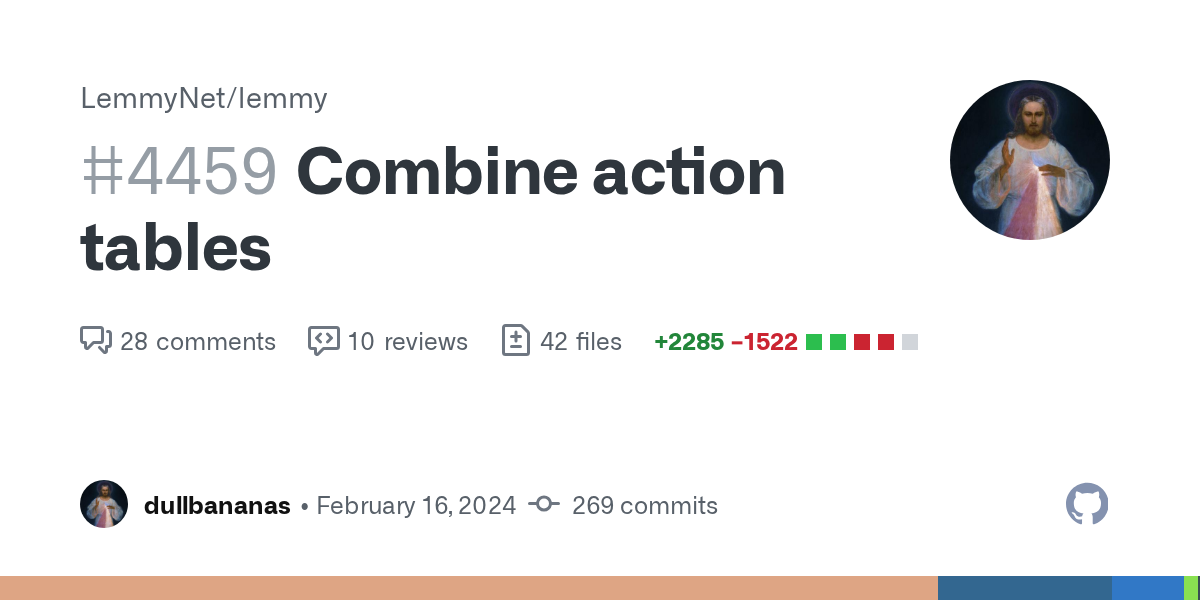The width and height of the screenshot is (1200, 600).
Task: Show the 42 files label
Action: (x=581, y=342)
